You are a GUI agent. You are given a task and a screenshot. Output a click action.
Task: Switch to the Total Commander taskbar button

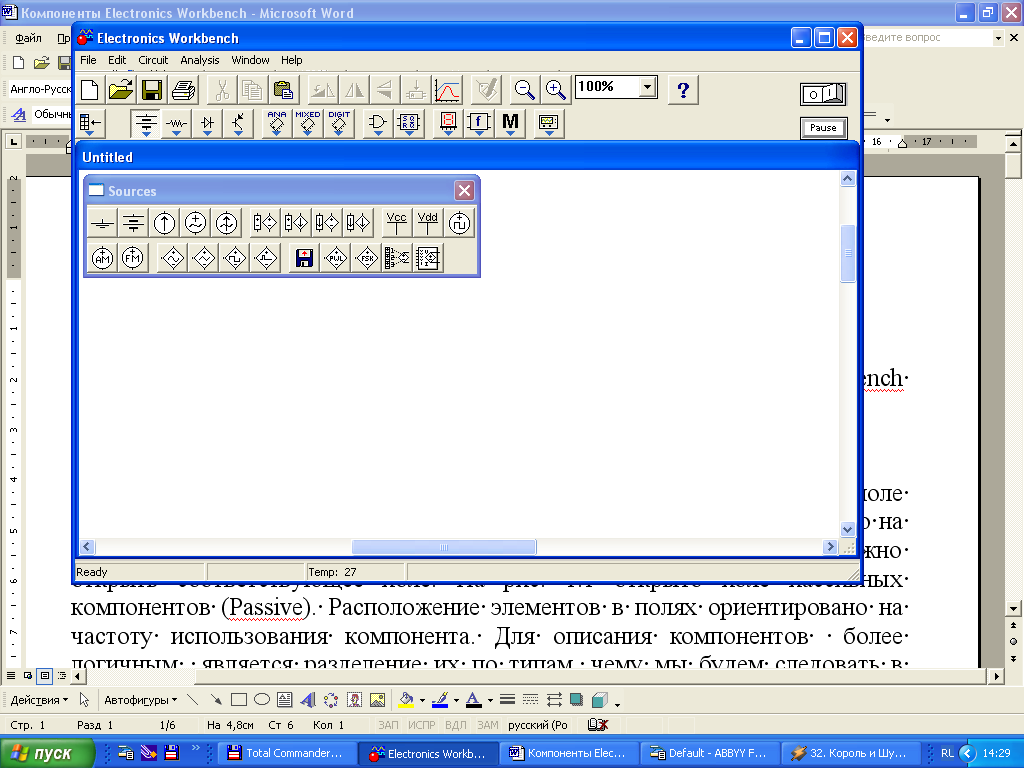click(286, 753)
